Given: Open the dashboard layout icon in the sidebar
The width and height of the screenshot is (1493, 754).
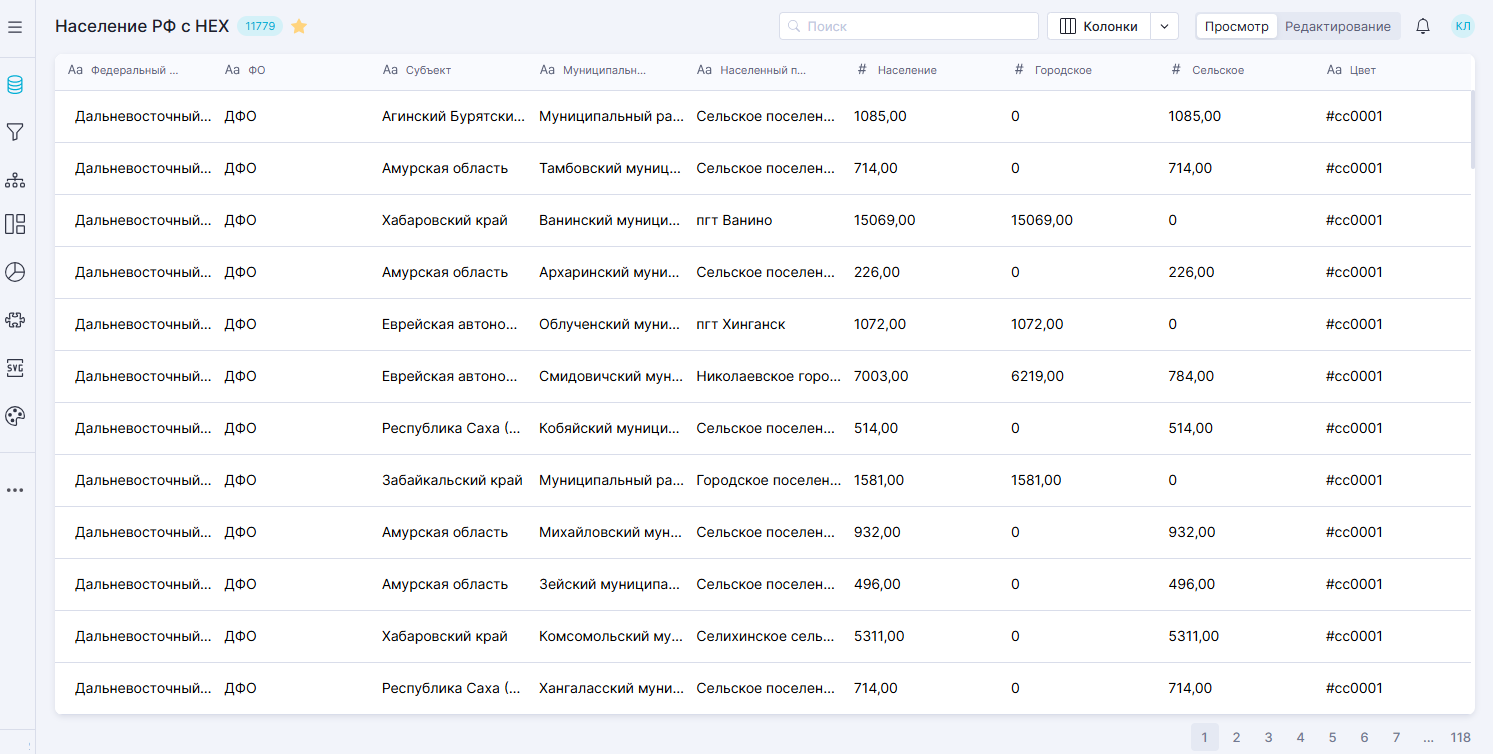Looking at the screenshot, I should coord(15,224).
